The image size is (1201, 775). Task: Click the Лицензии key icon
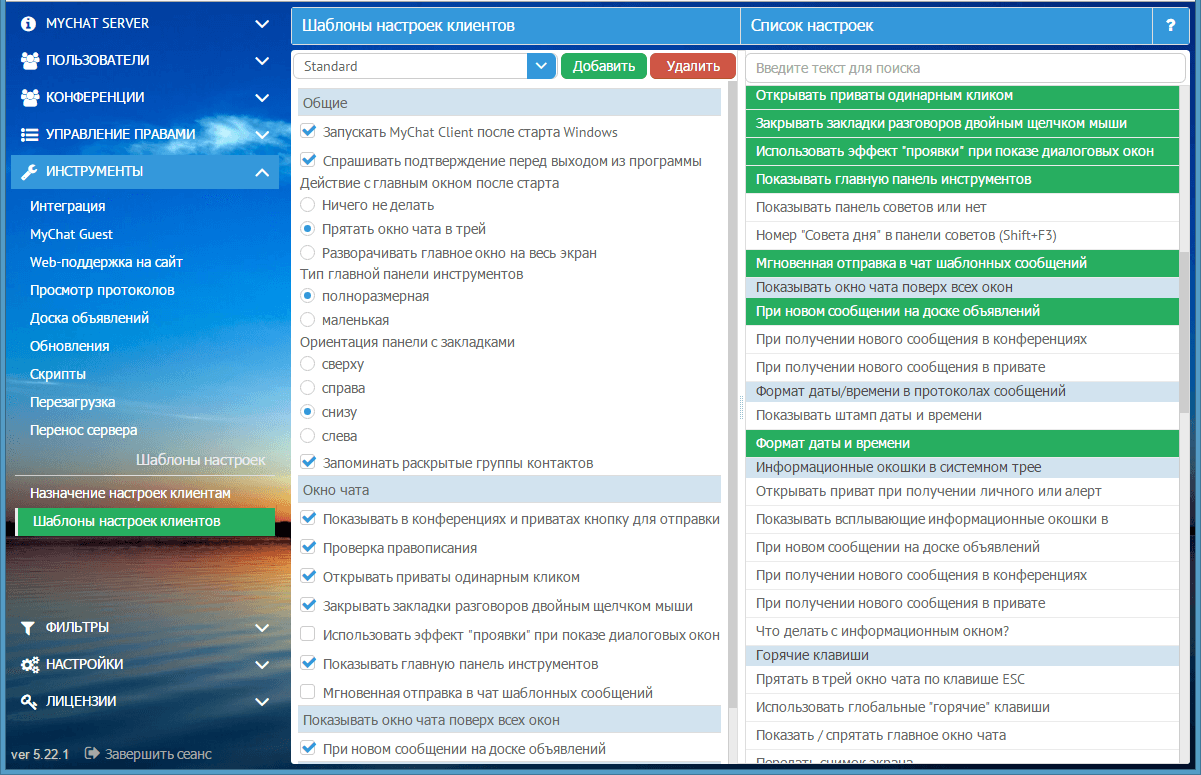click(x=29, y=701)
